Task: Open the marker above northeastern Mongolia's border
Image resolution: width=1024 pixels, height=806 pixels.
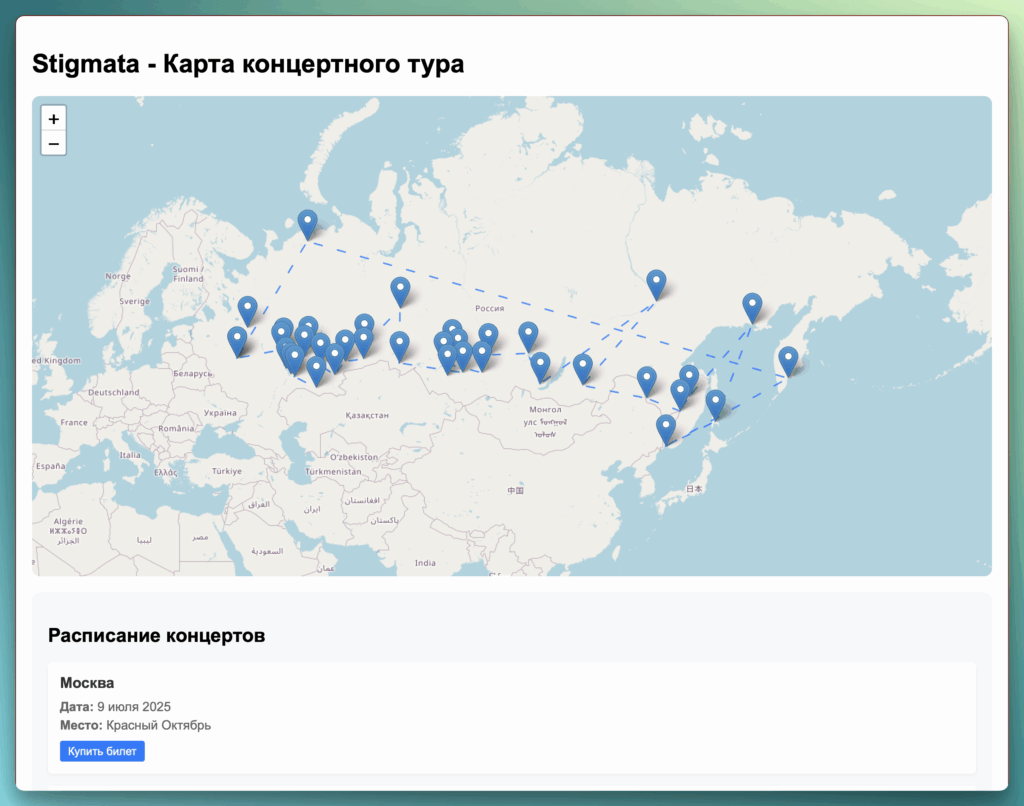Action: tap(583, 369)
